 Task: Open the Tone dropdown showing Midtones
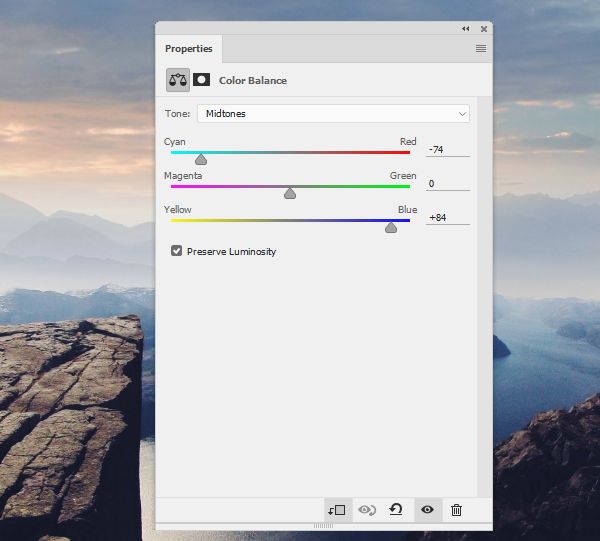[x=333, y=114]
